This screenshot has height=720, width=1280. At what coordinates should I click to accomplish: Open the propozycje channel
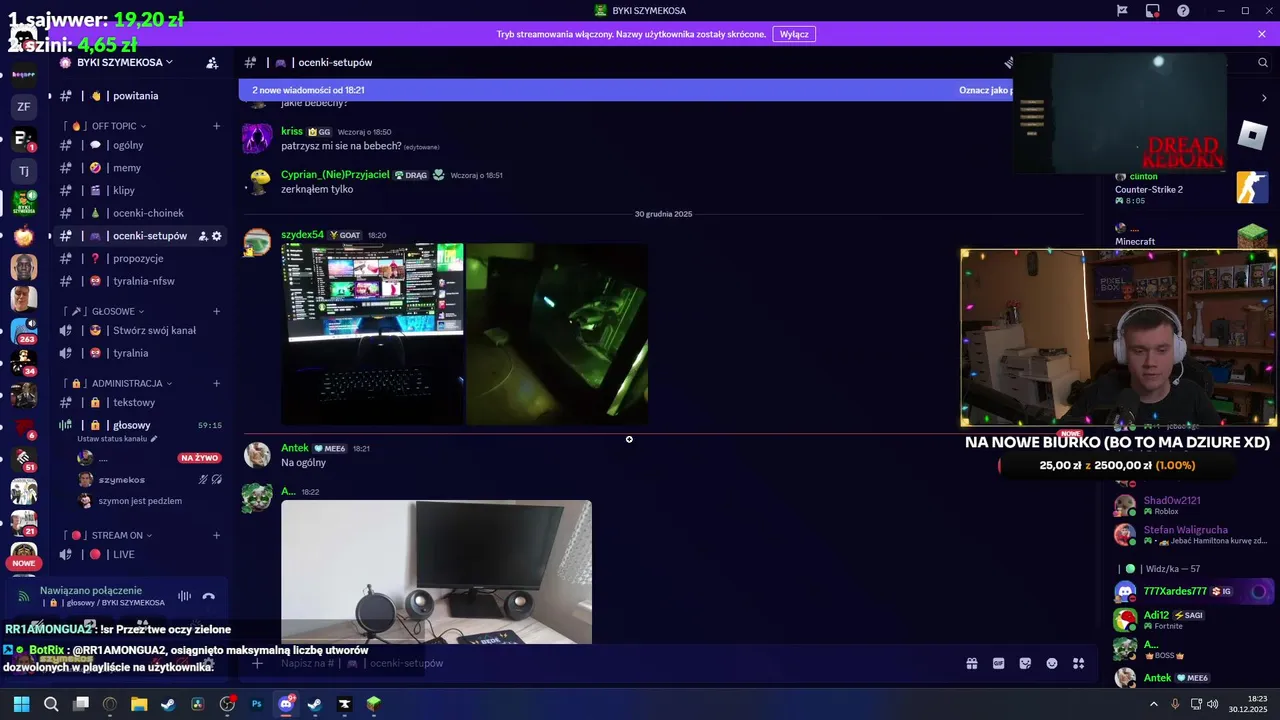point(140,258)
